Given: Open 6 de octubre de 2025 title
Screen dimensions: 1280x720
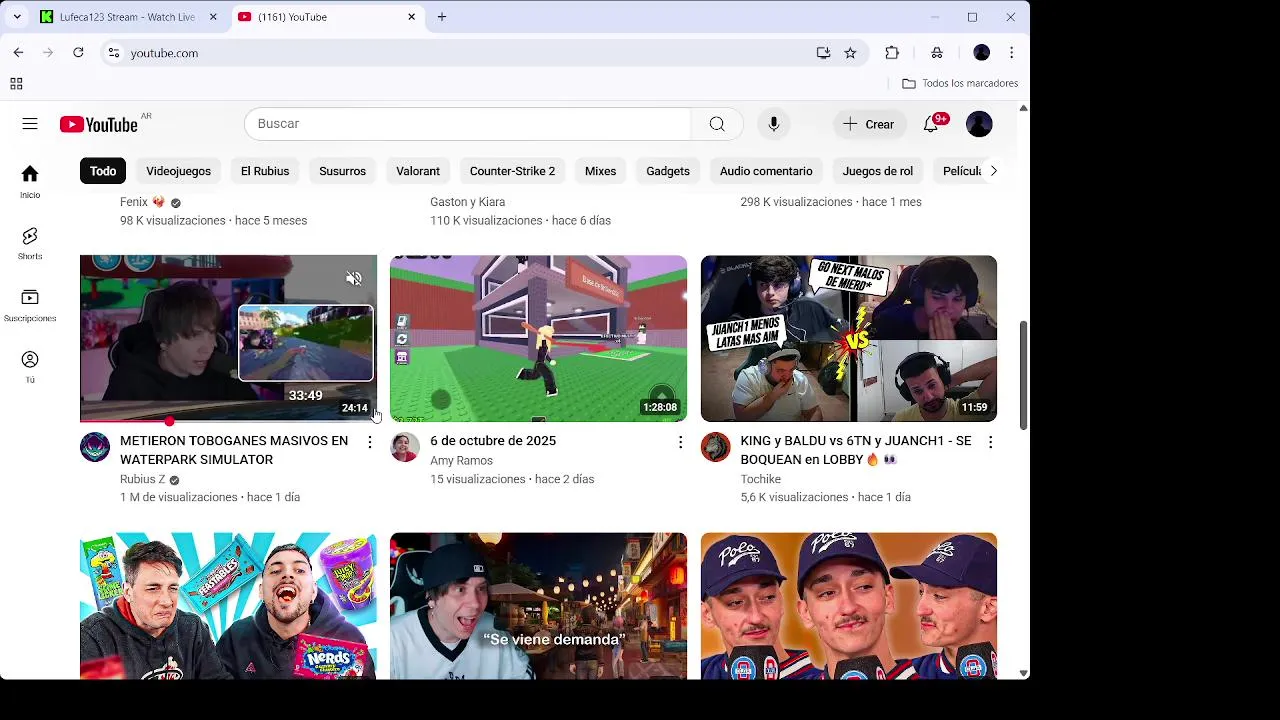Looking at the screenshot, I should pos(493,441).
